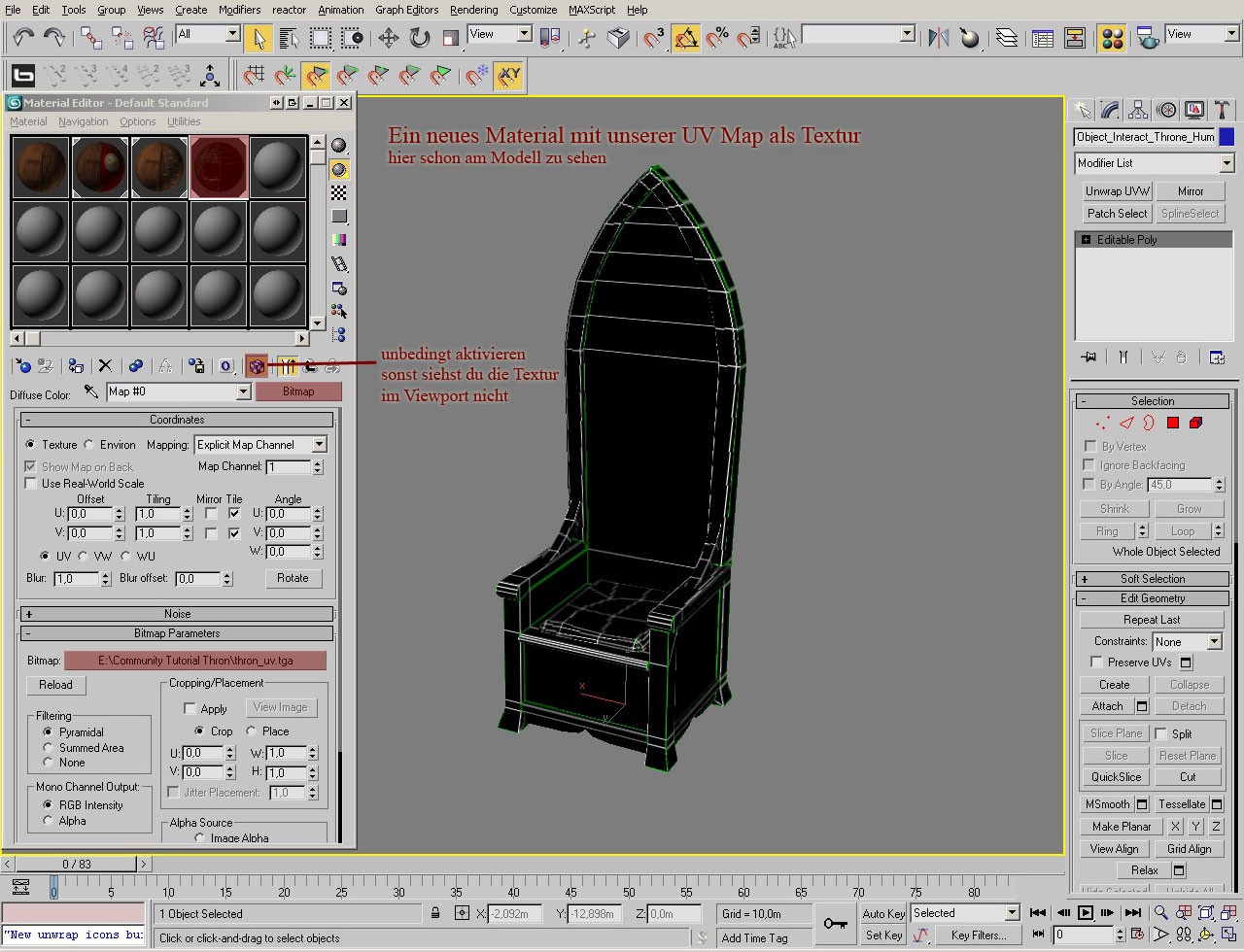Choose Summed Area filtering option

pos(48,747)
